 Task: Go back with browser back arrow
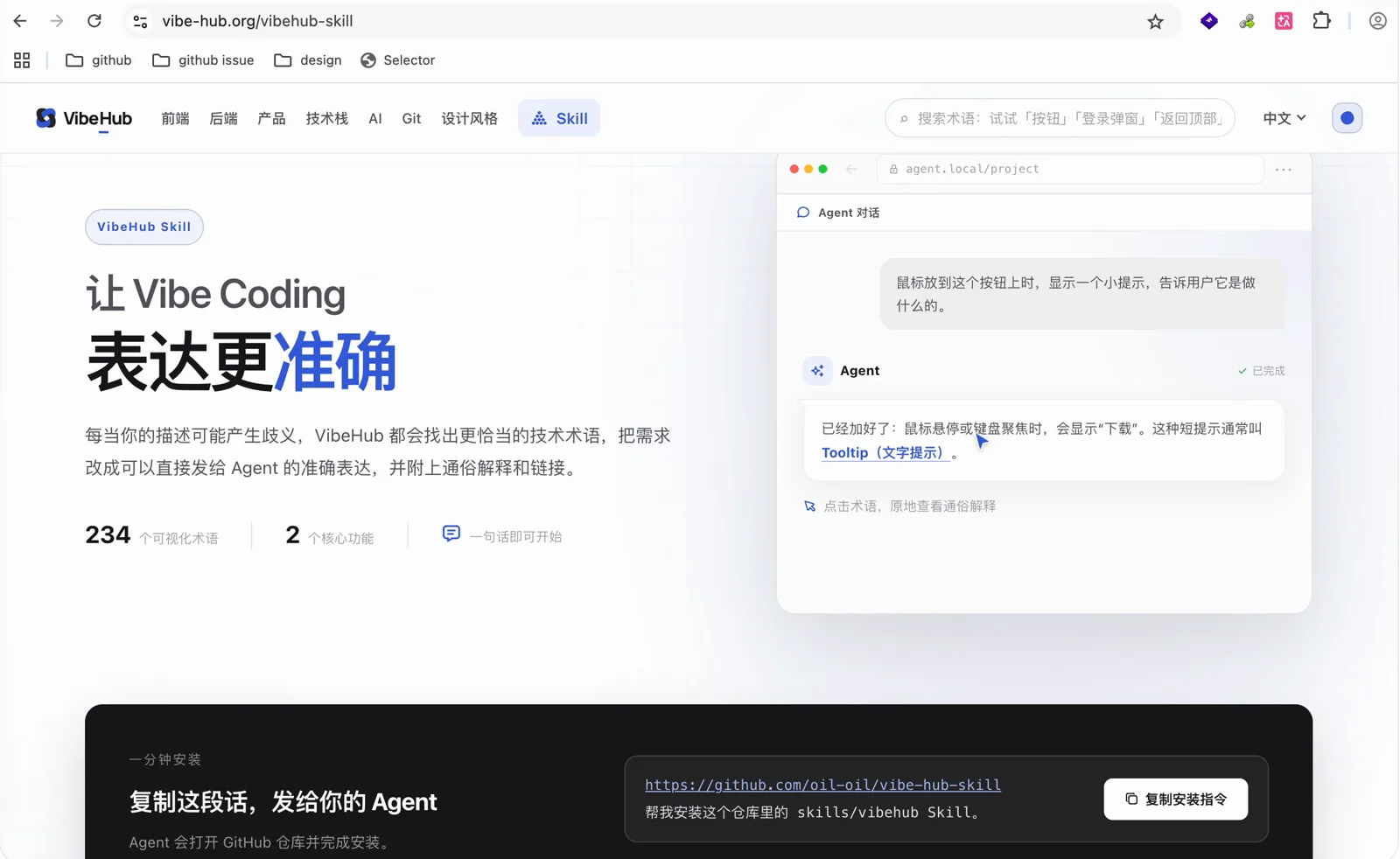coord(20,21)
